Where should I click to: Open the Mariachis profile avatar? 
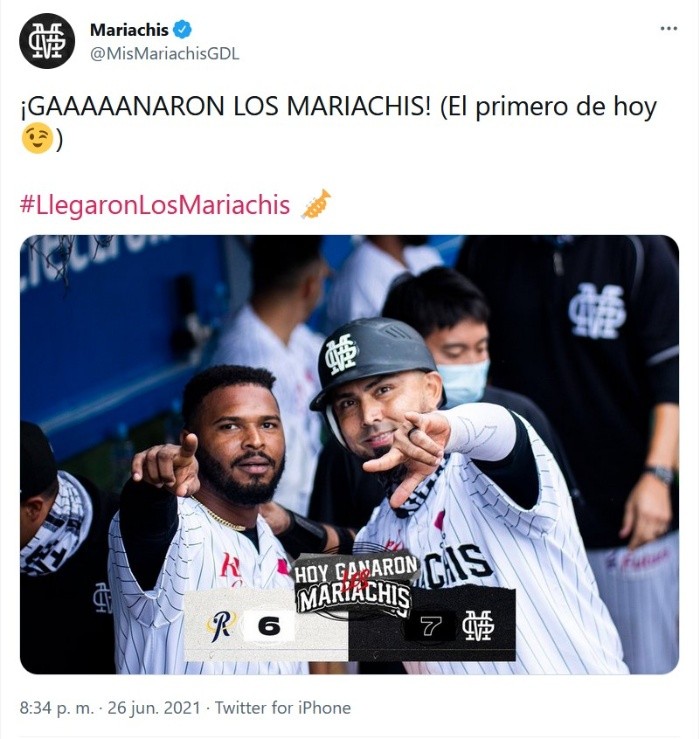[x=47, y=41]
